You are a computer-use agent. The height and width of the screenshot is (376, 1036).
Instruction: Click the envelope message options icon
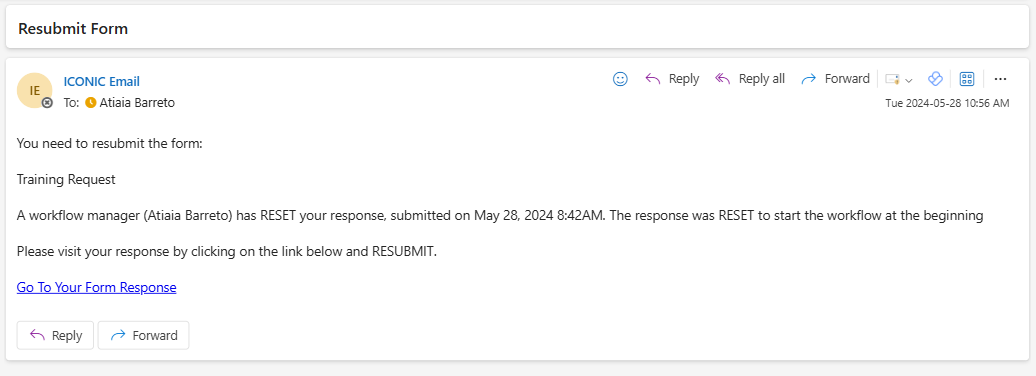(892, 79)
